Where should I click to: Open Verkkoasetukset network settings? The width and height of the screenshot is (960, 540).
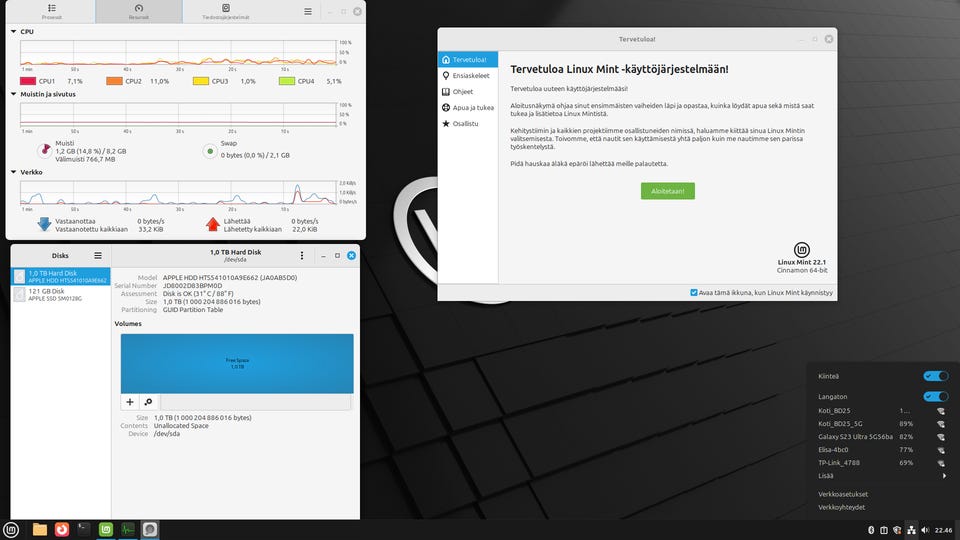click(842, 494)
